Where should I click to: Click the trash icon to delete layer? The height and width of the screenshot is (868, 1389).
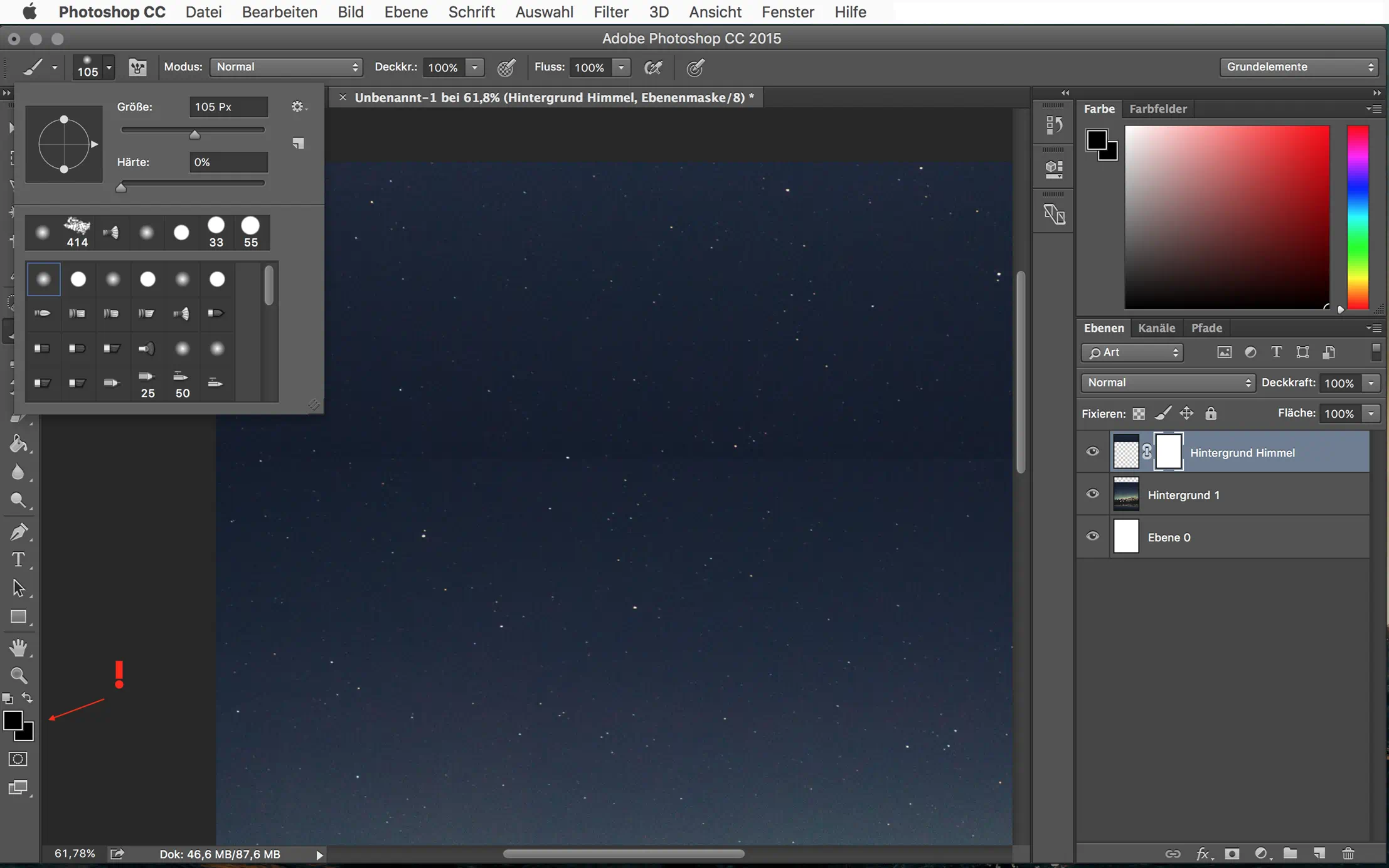click(1348, 854)
